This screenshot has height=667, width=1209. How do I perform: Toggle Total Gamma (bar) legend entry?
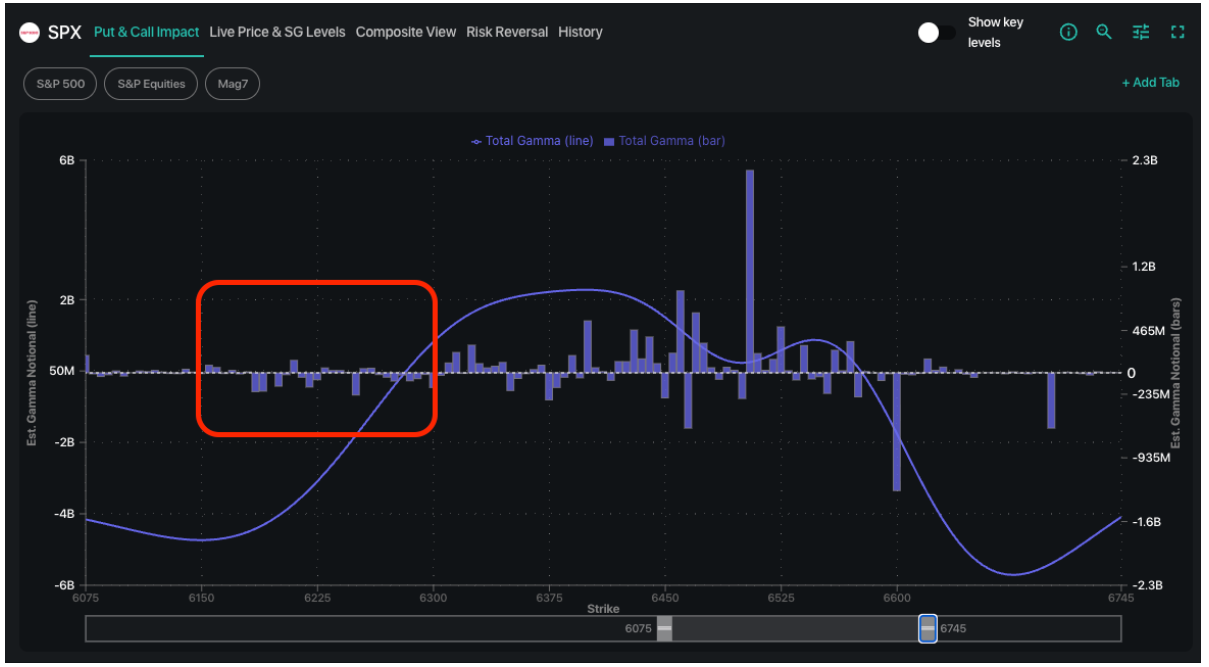(x=665, y=141)
